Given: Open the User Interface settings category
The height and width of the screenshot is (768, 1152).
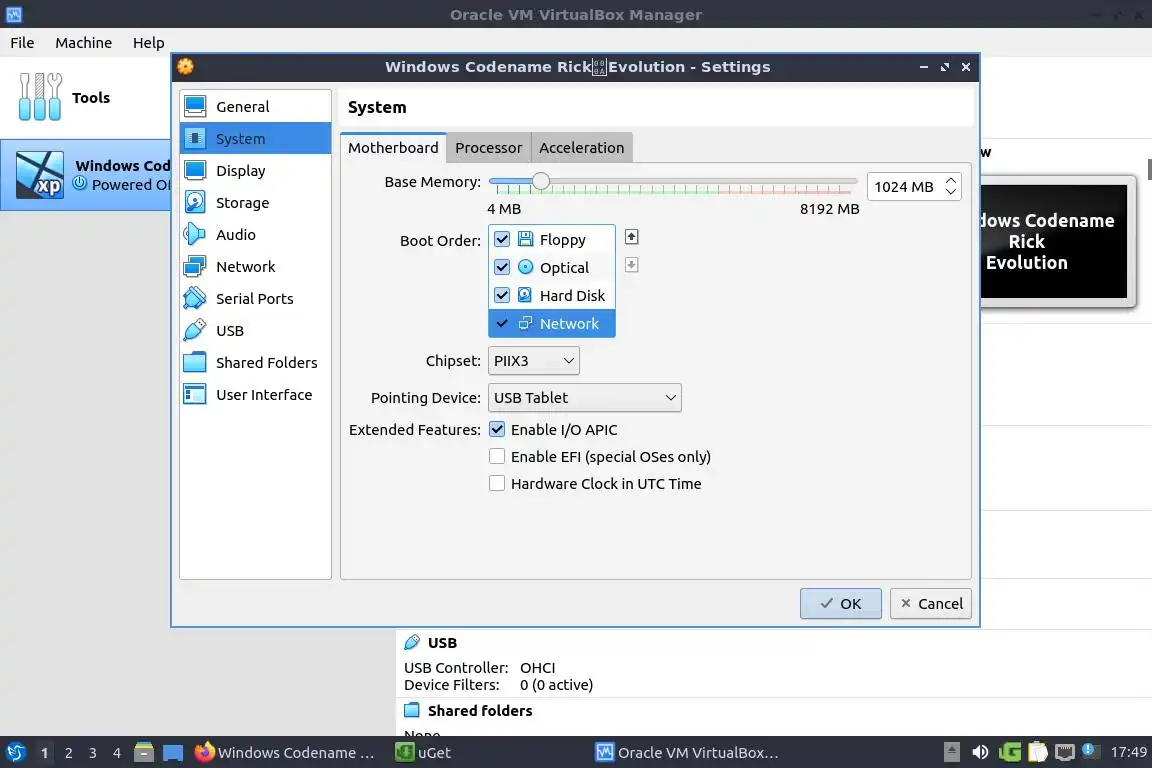Looking at the screenshot, I should (x=255, y=394).
